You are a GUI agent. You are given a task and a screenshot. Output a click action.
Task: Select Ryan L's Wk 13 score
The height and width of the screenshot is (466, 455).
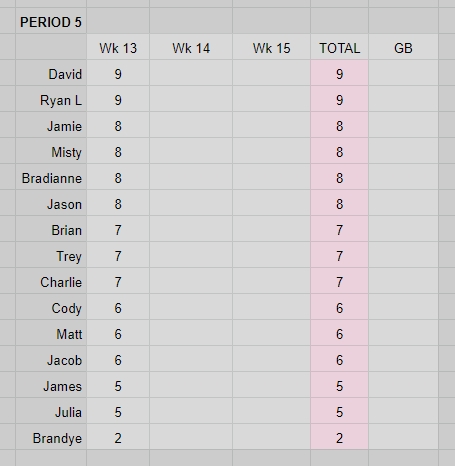point(118,99)
